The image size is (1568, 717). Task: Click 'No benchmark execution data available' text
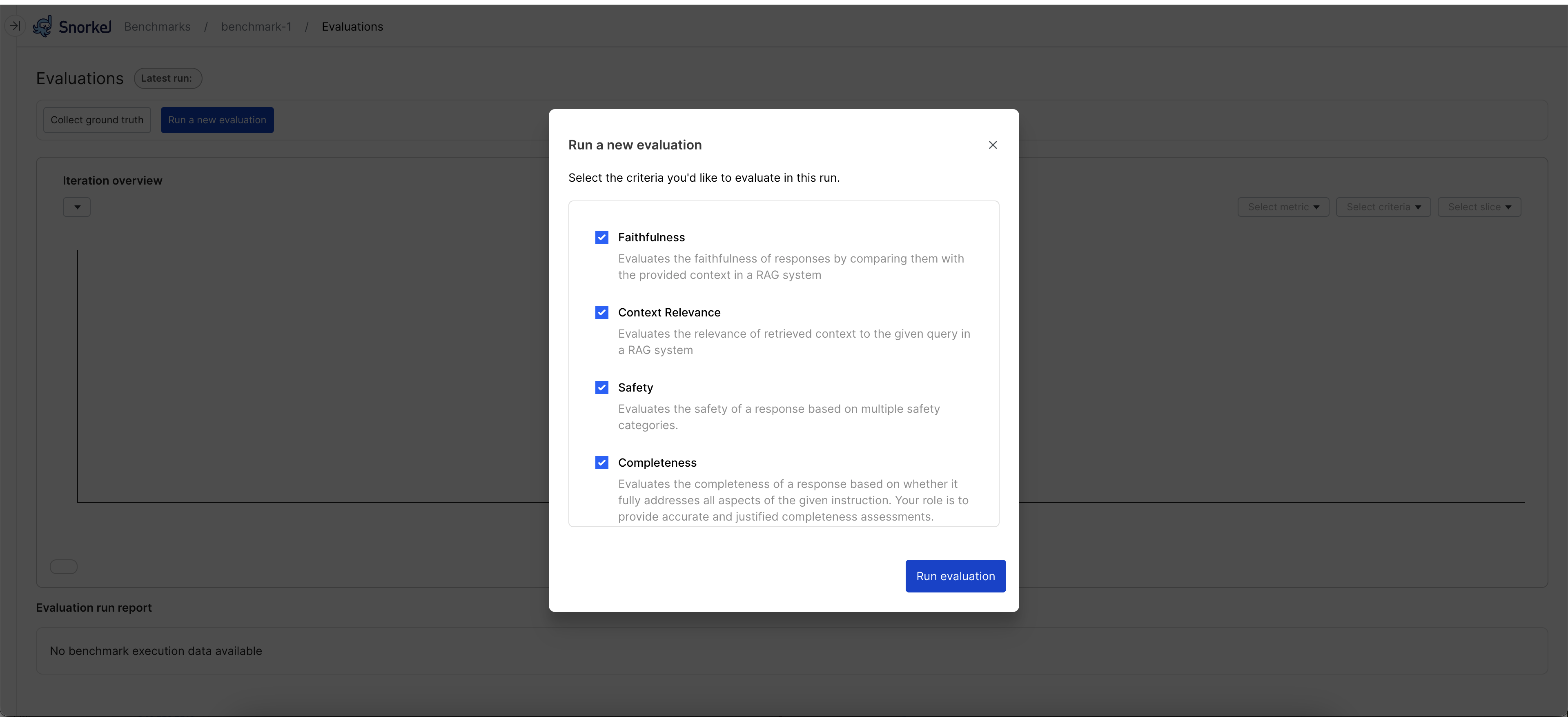click(x=156, y=651)
